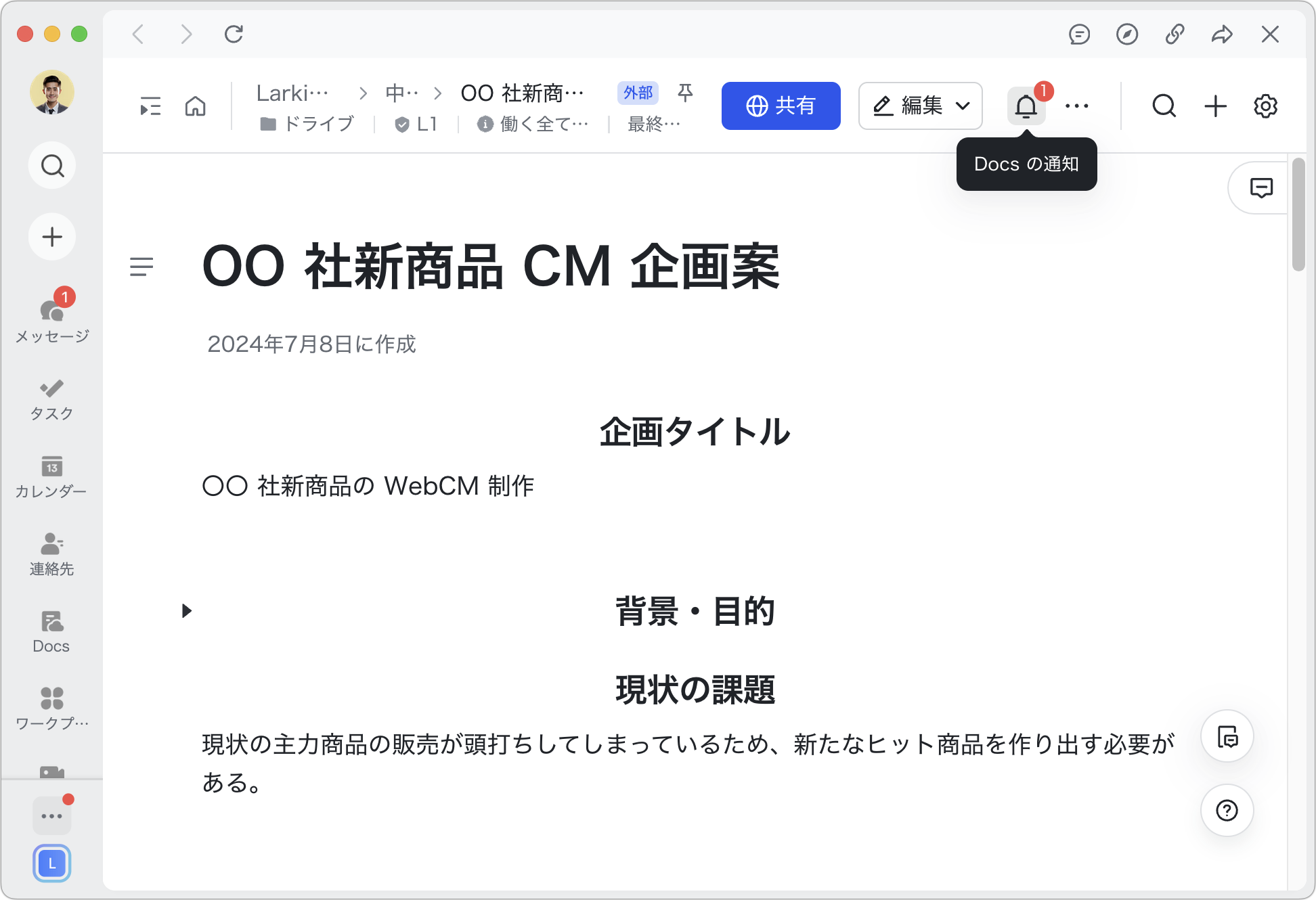
Task: Pin this document with the pushpin icon
Action: 685,93
